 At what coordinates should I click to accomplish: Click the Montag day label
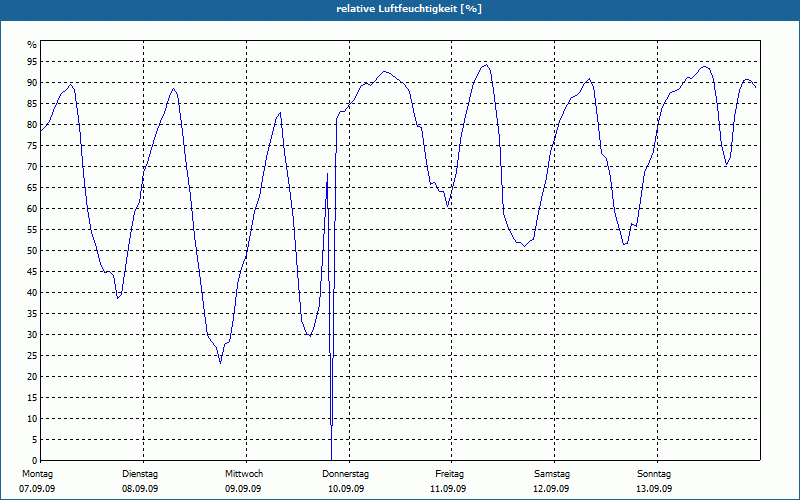tap(37, 474)
